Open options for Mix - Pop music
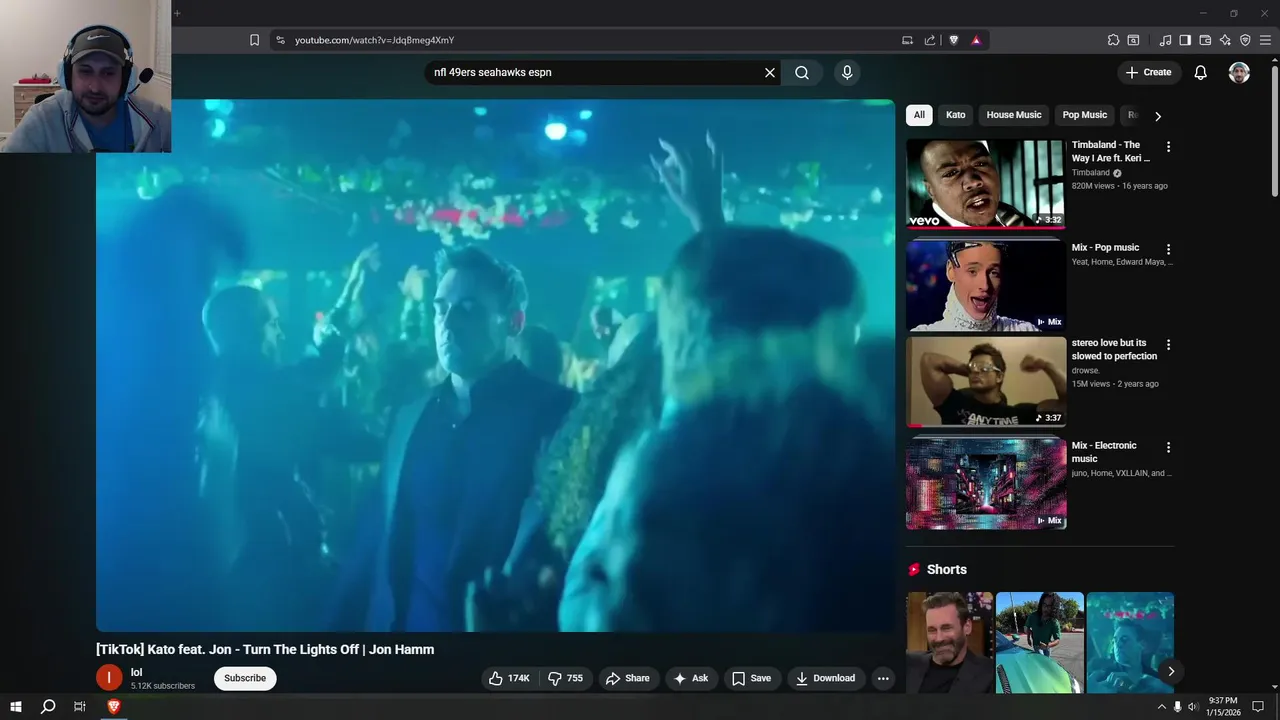1280x720 pixels. tap(1168, 249)
